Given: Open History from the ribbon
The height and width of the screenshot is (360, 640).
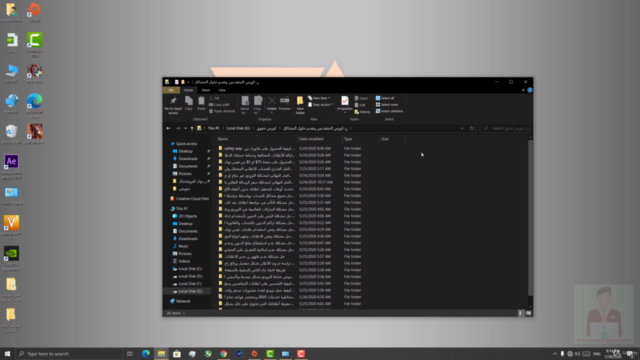Looking at the screenshot, I should click(x=362, y=112).
